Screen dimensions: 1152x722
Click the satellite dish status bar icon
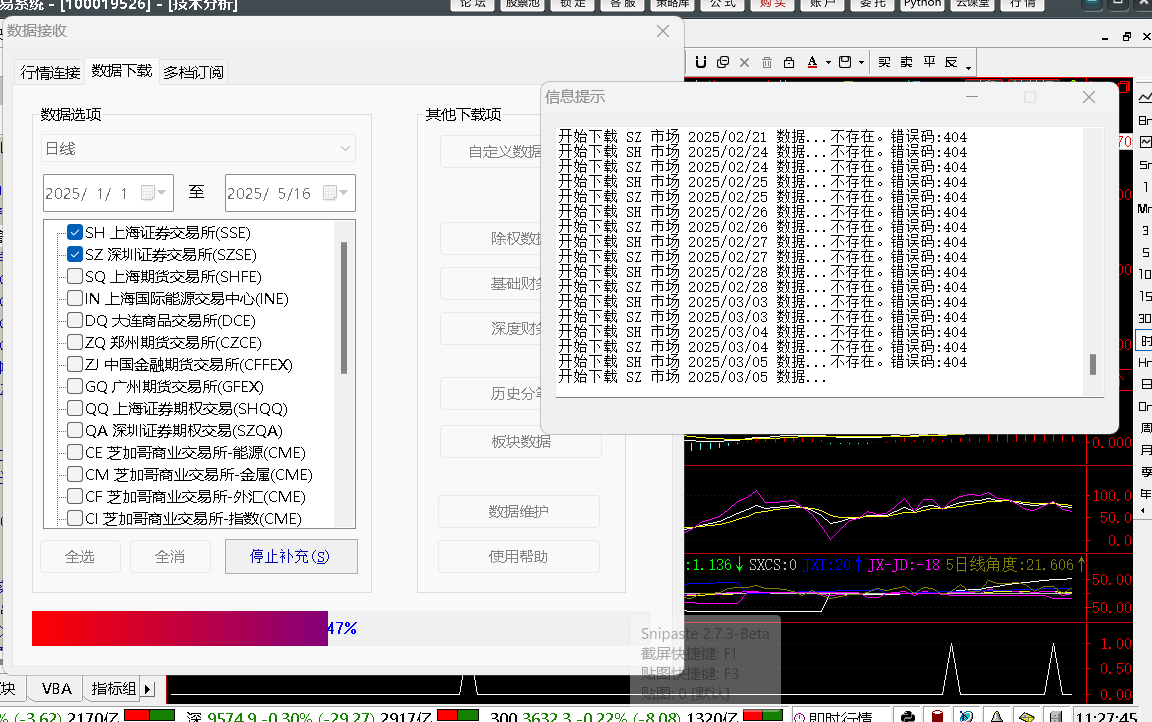pos(967,716)
